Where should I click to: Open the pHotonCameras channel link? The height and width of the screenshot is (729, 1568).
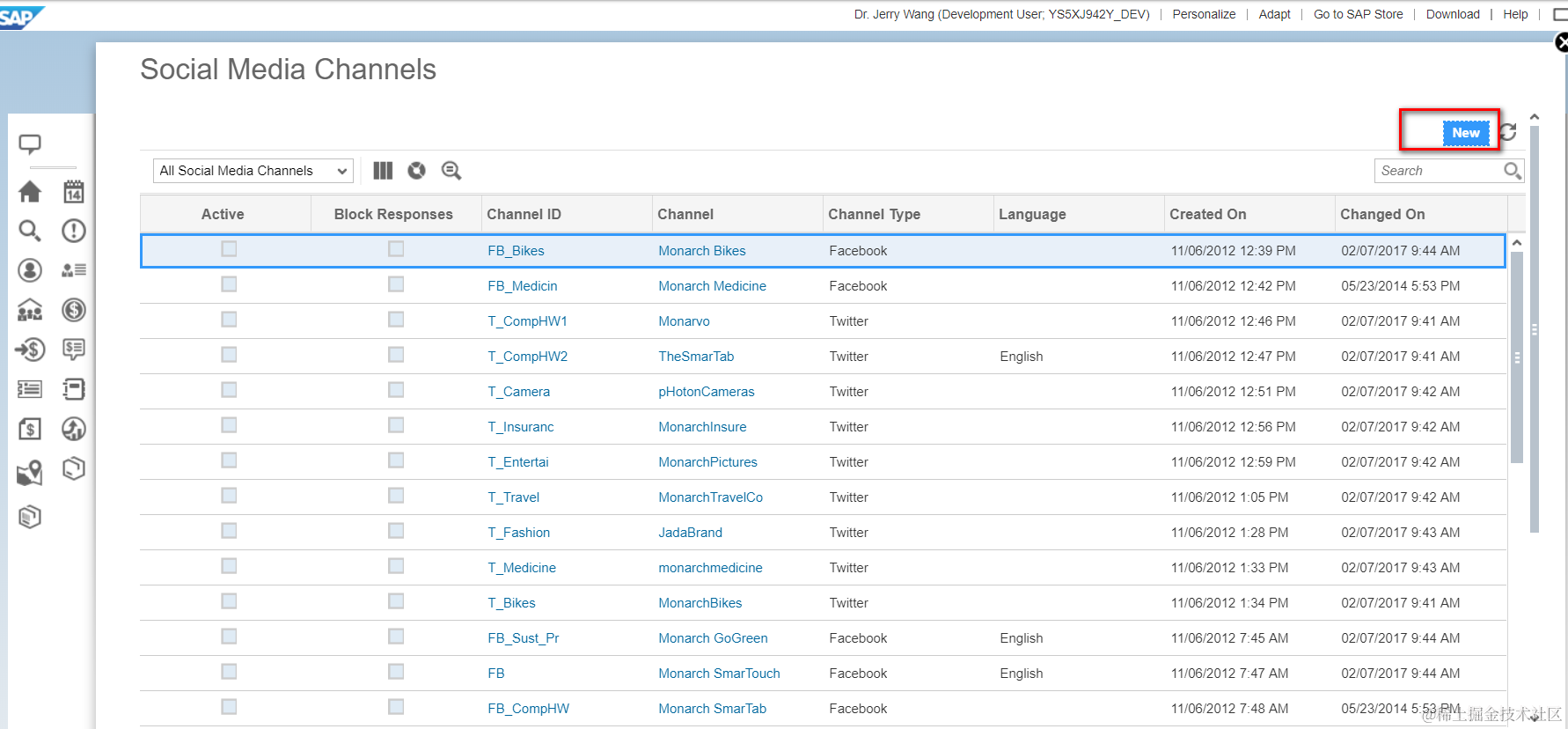(x=707, y=392)
